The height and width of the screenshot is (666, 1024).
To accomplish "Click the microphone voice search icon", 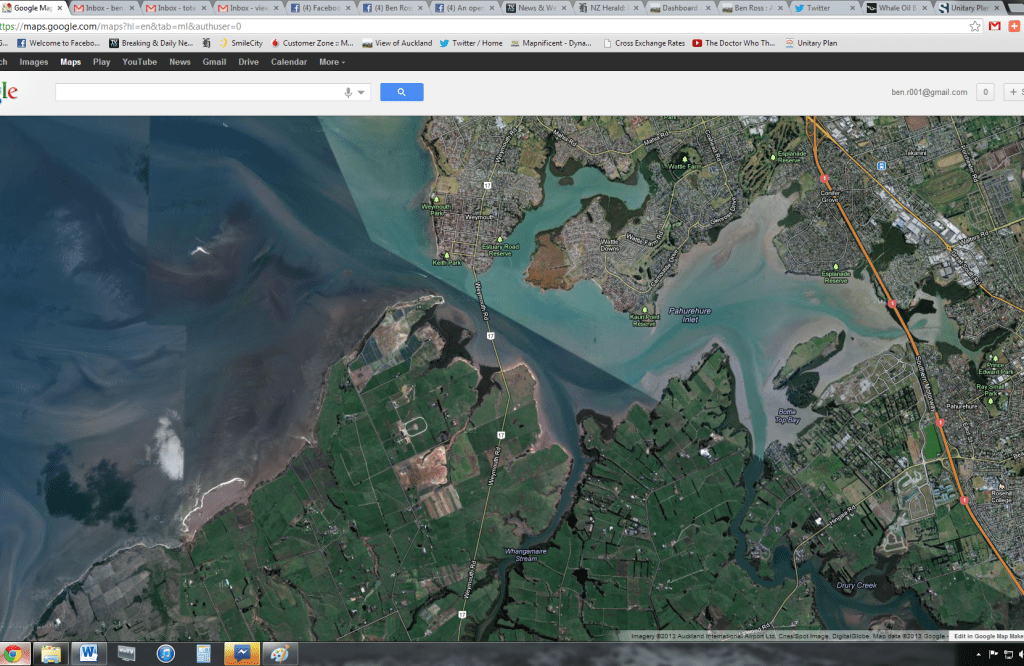I will point(348,92).
